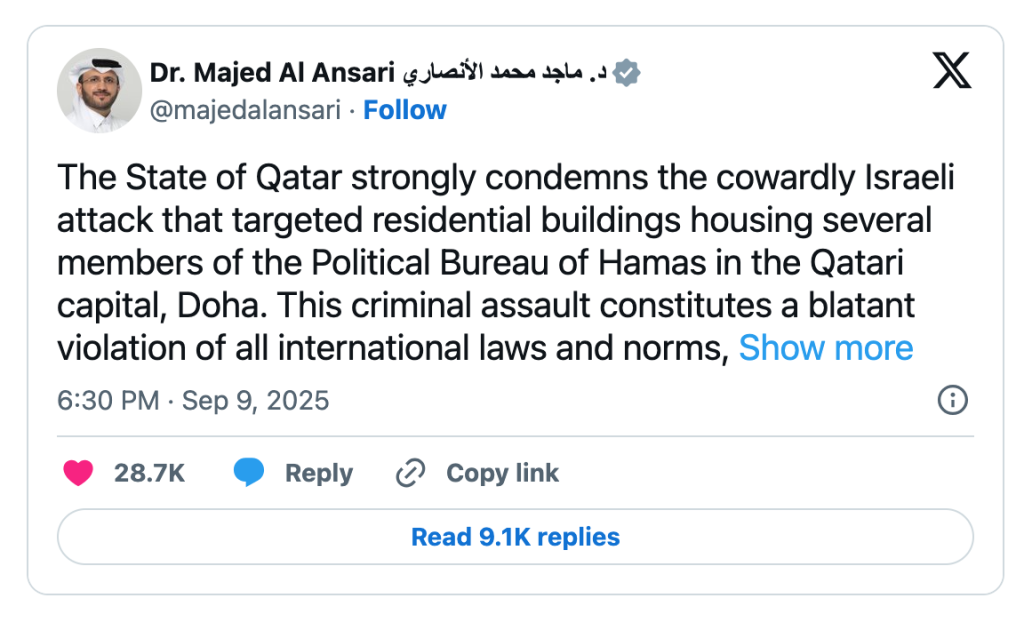Open Dr. Majed Al Ansari's profile photo
Viewport: 1024px width, 622px height.
point(99,91)
